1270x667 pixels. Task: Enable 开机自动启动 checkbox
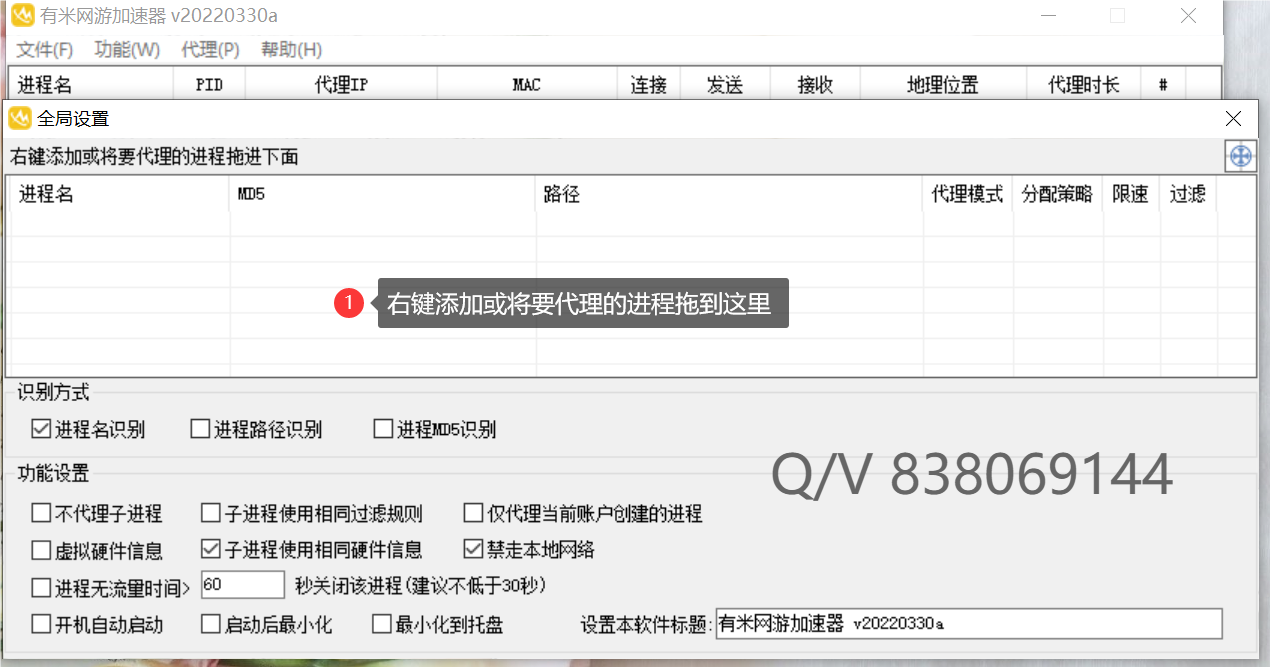click(41, 624)
